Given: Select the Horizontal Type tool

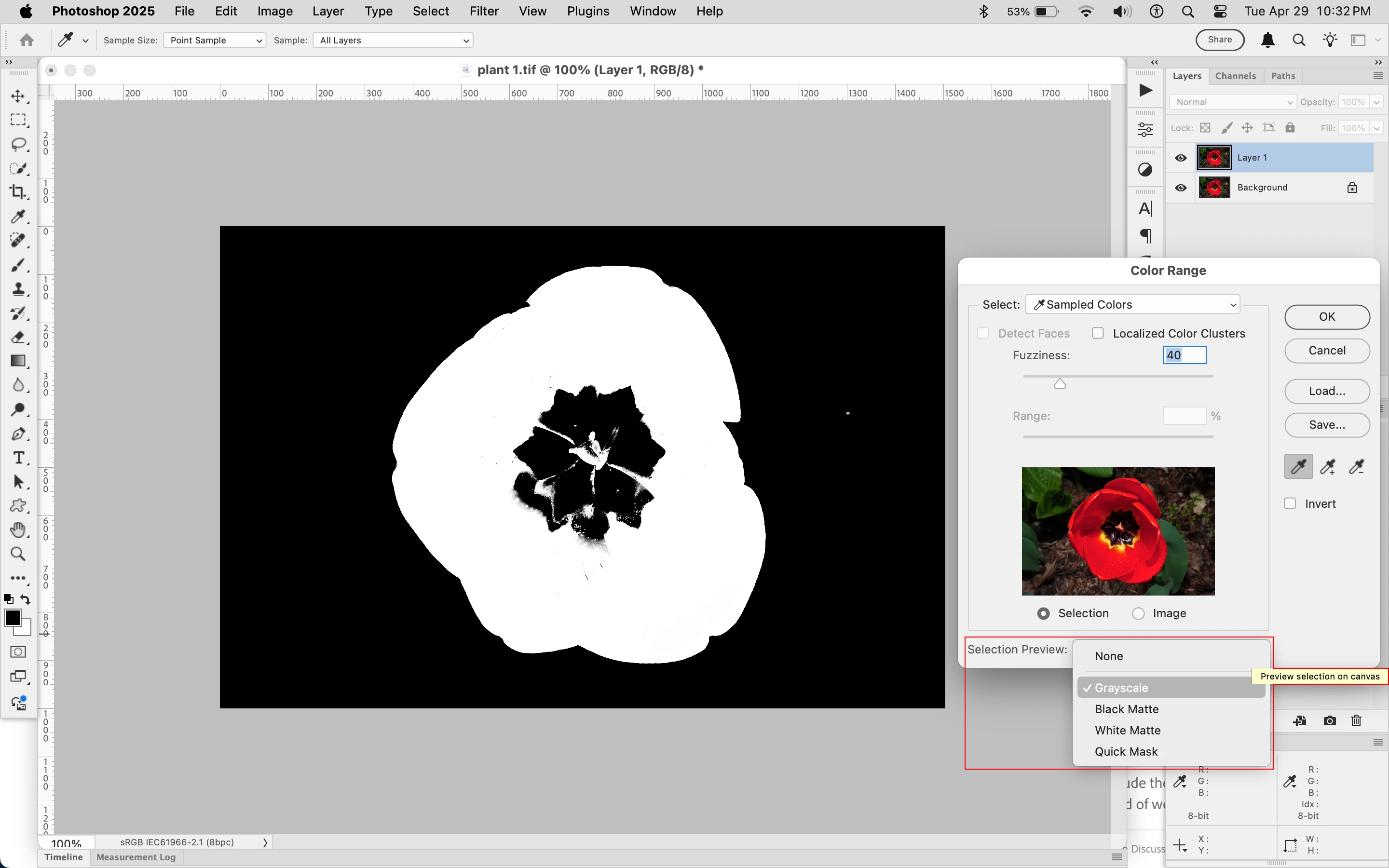Looking at the screenshot, I should pyautogui.click(x=18, y=458).
